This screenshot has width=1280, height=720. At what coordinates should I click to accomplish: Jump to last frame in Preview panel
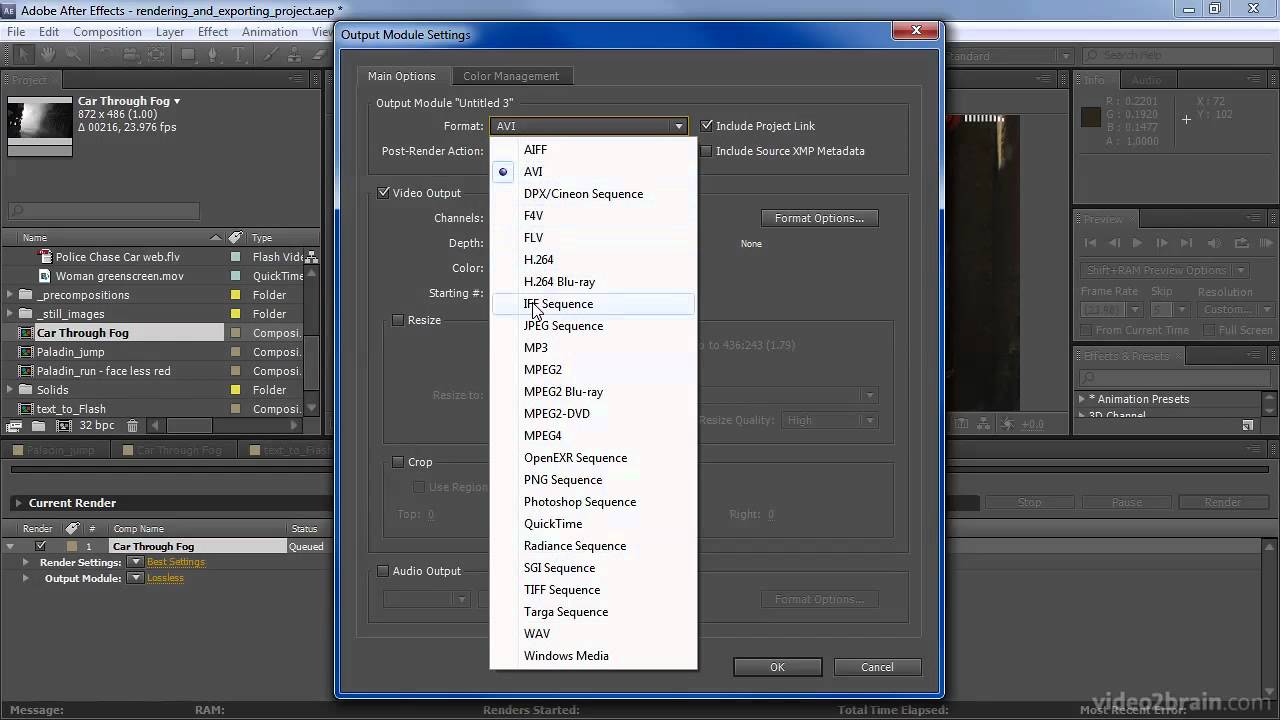point(1187,243)
